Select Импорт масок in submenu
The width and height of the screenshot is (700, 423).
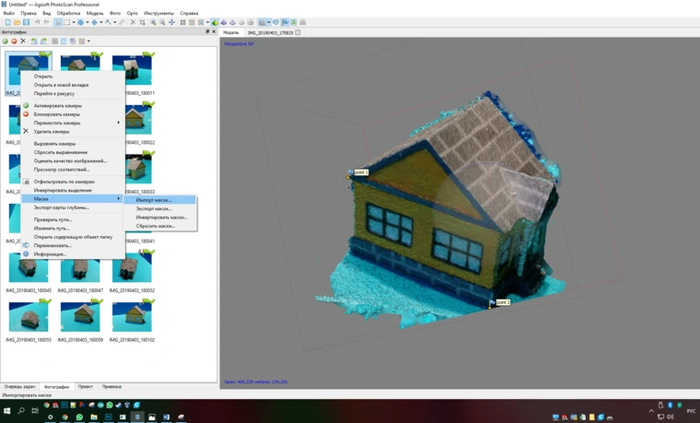(x=154, y=200)
